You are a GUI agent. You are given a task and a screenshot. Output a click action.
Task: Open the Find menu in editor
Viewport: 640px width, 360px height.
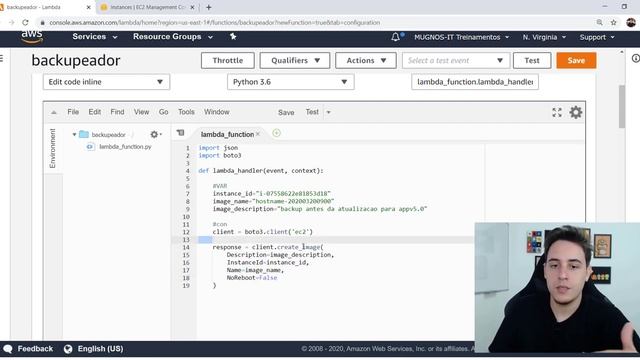(x=117, y=112)
